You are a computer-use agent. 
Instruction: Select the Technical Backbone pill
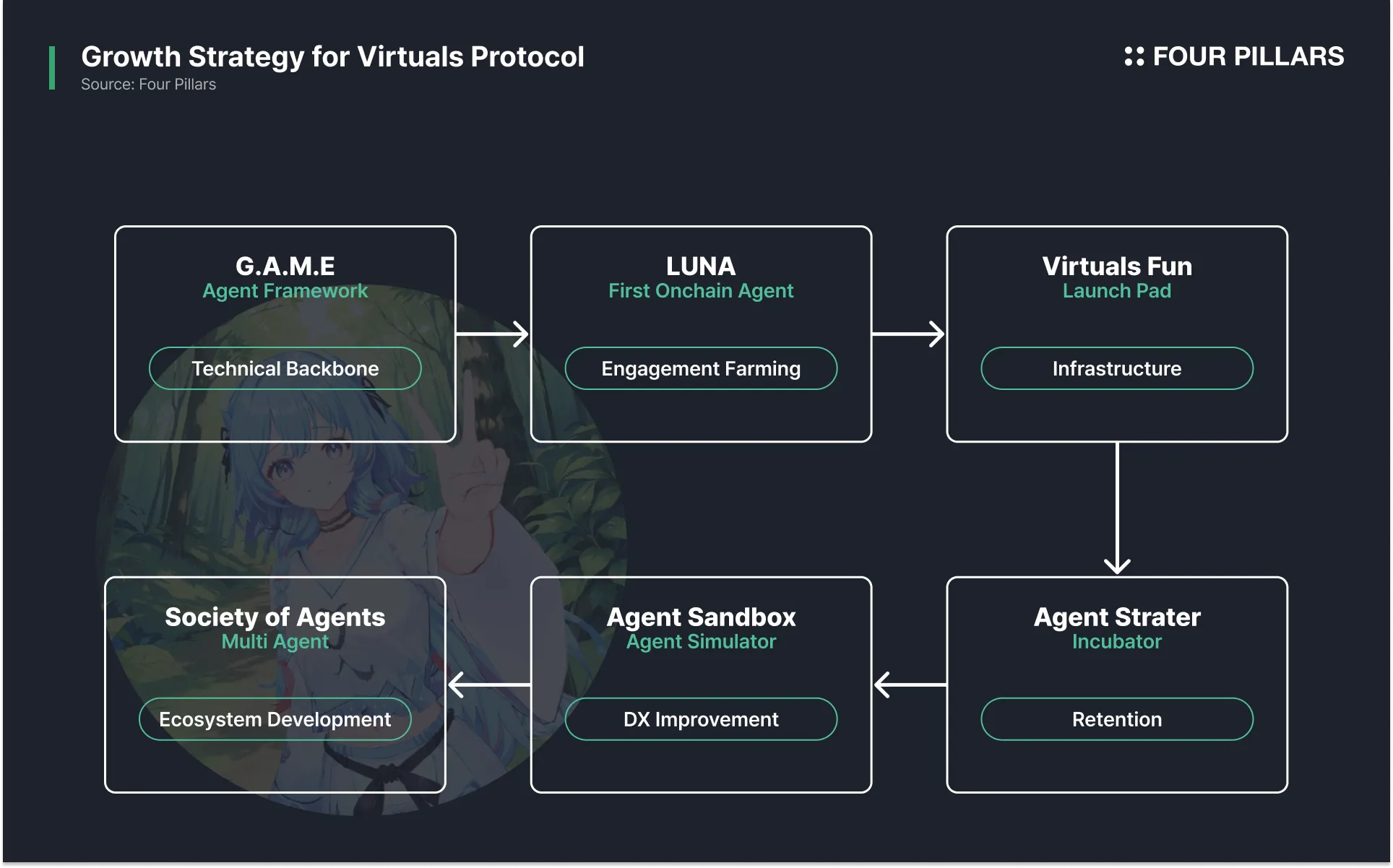point(285,368)
